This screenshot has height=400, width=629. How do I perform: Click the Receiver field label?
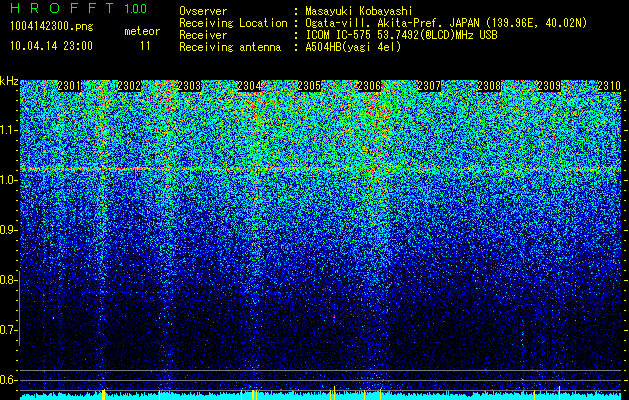click(x=203, y=35)
